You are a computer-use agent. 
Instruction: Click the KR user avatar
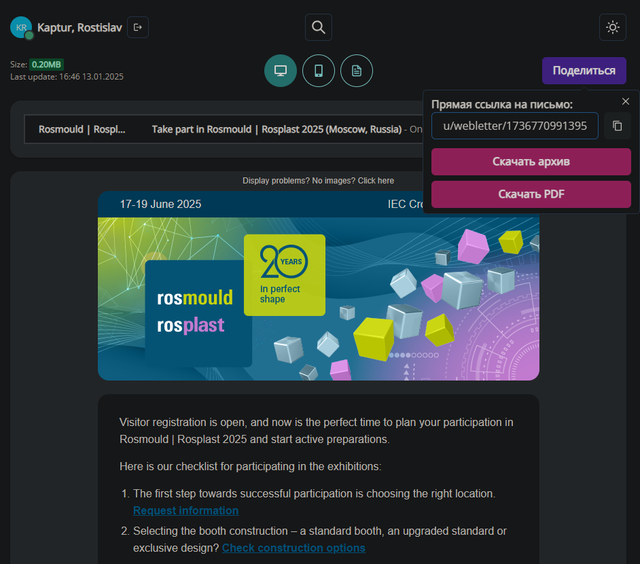(21, 27)
